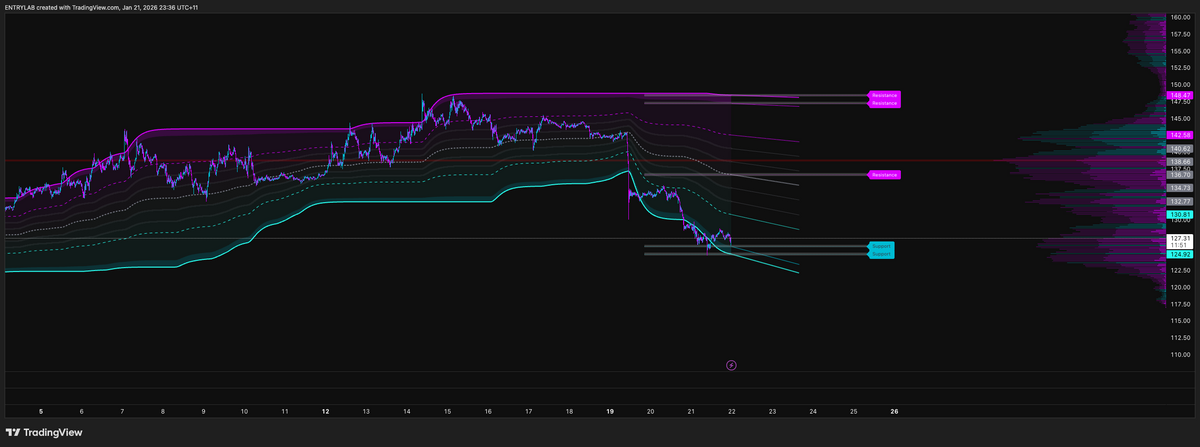This screenshot has height=447, width=1200.
Task: Click the current price 127.31 label
Action: coord(1180,239)
